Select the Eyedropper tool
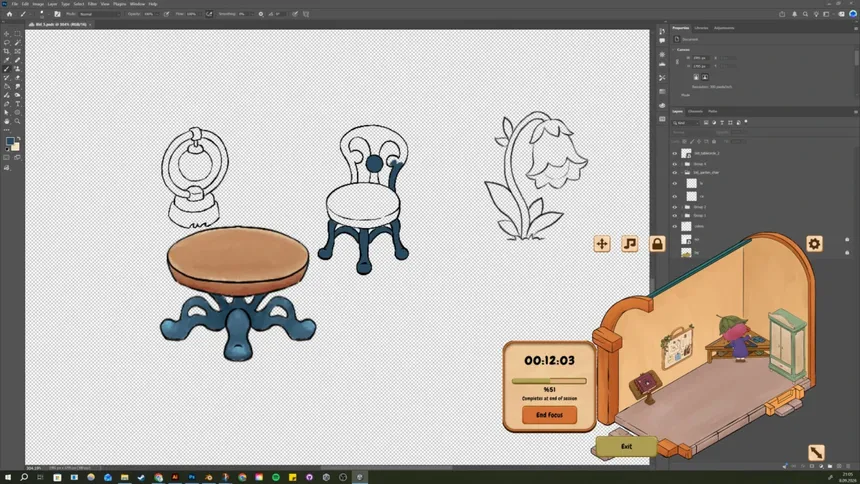This screenshot has width=860, height=484. tap(7, 60)
